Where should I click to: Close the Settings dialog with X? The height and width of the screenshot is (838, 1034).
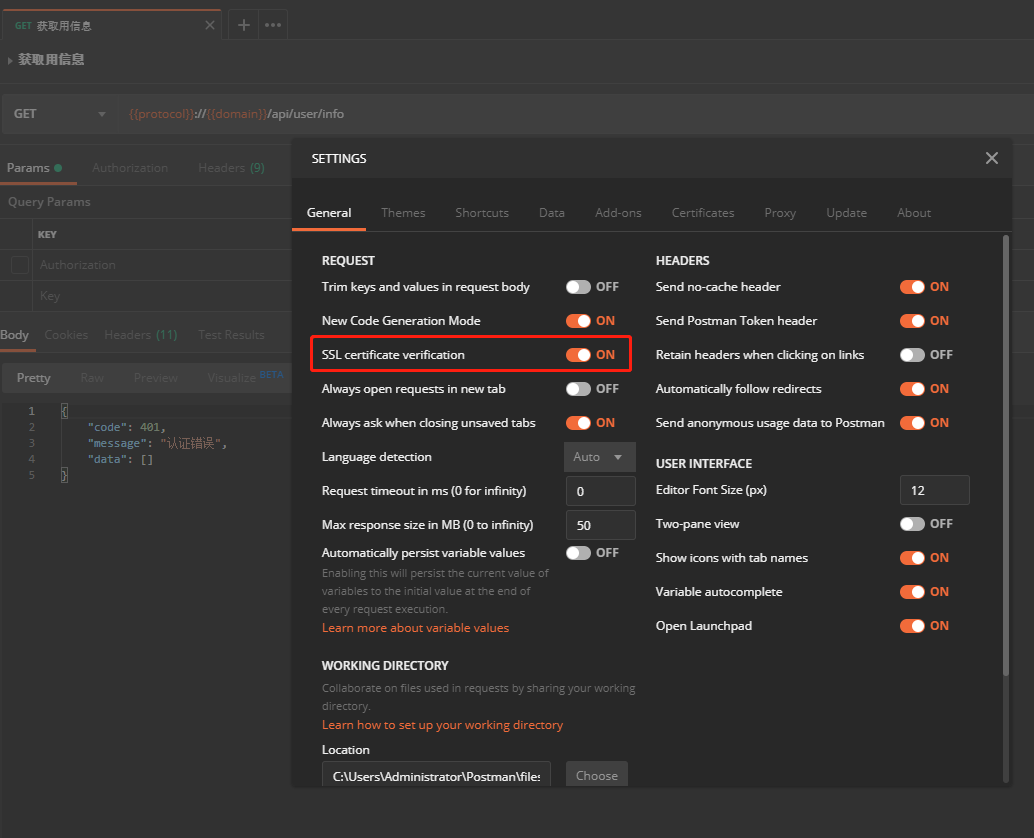tap(991, 158)
